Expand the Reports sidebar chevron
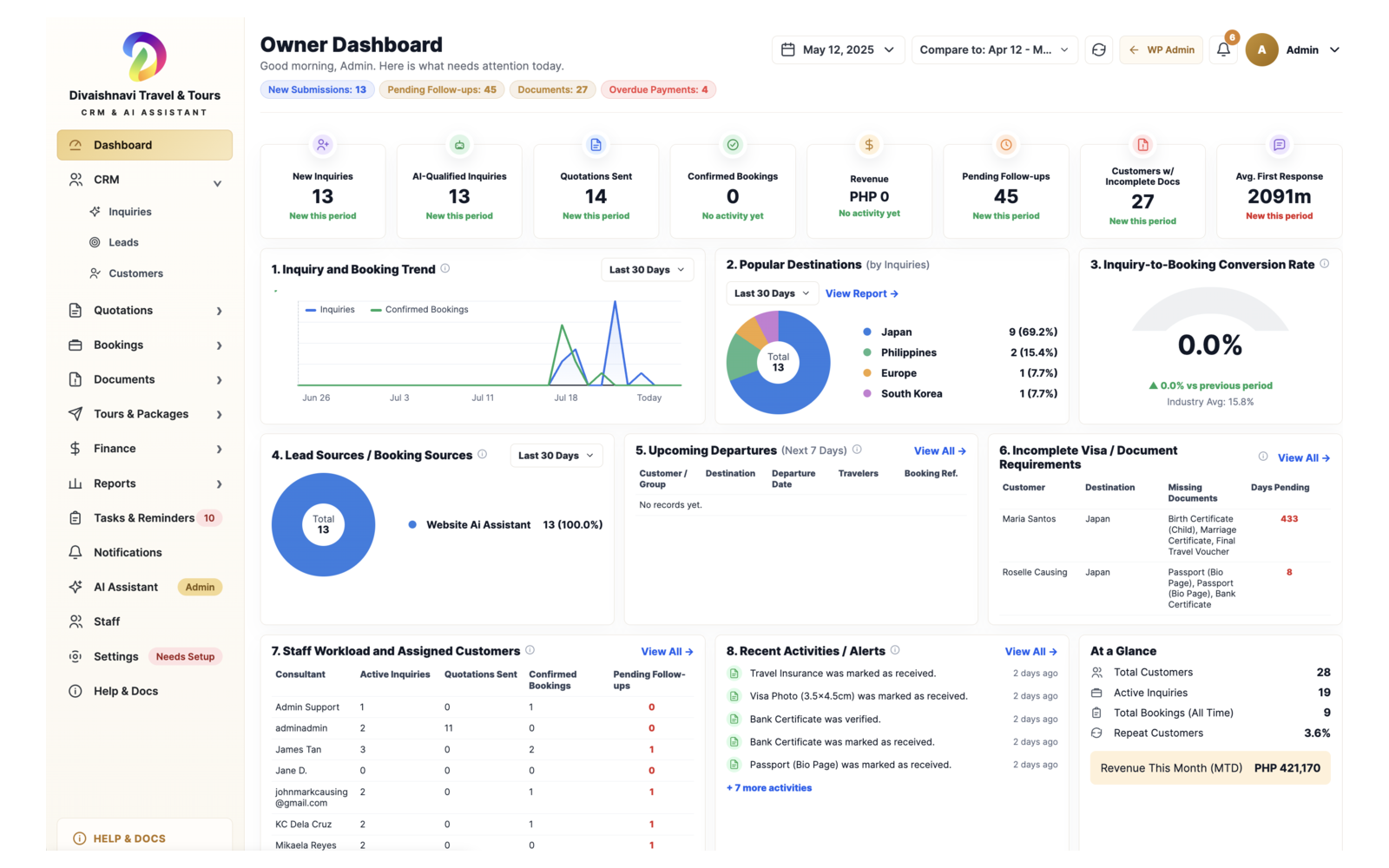Image resolution: width=1389 pixels, height=868 pixels. pyautogui.click(x=219, y=484)
